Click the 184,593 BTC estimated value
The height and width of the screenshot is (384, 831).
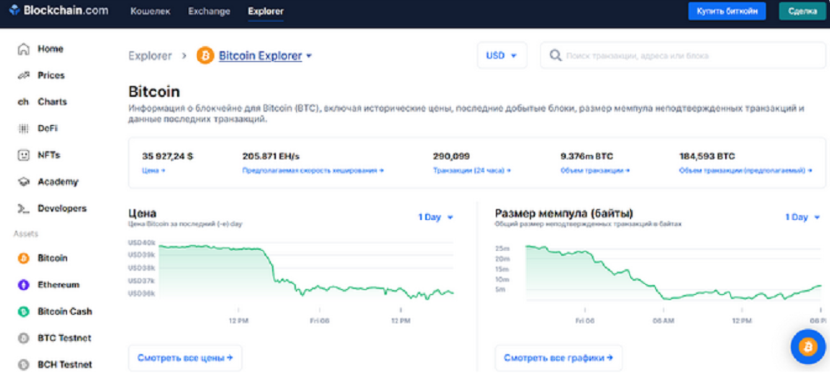click(707, 156)
